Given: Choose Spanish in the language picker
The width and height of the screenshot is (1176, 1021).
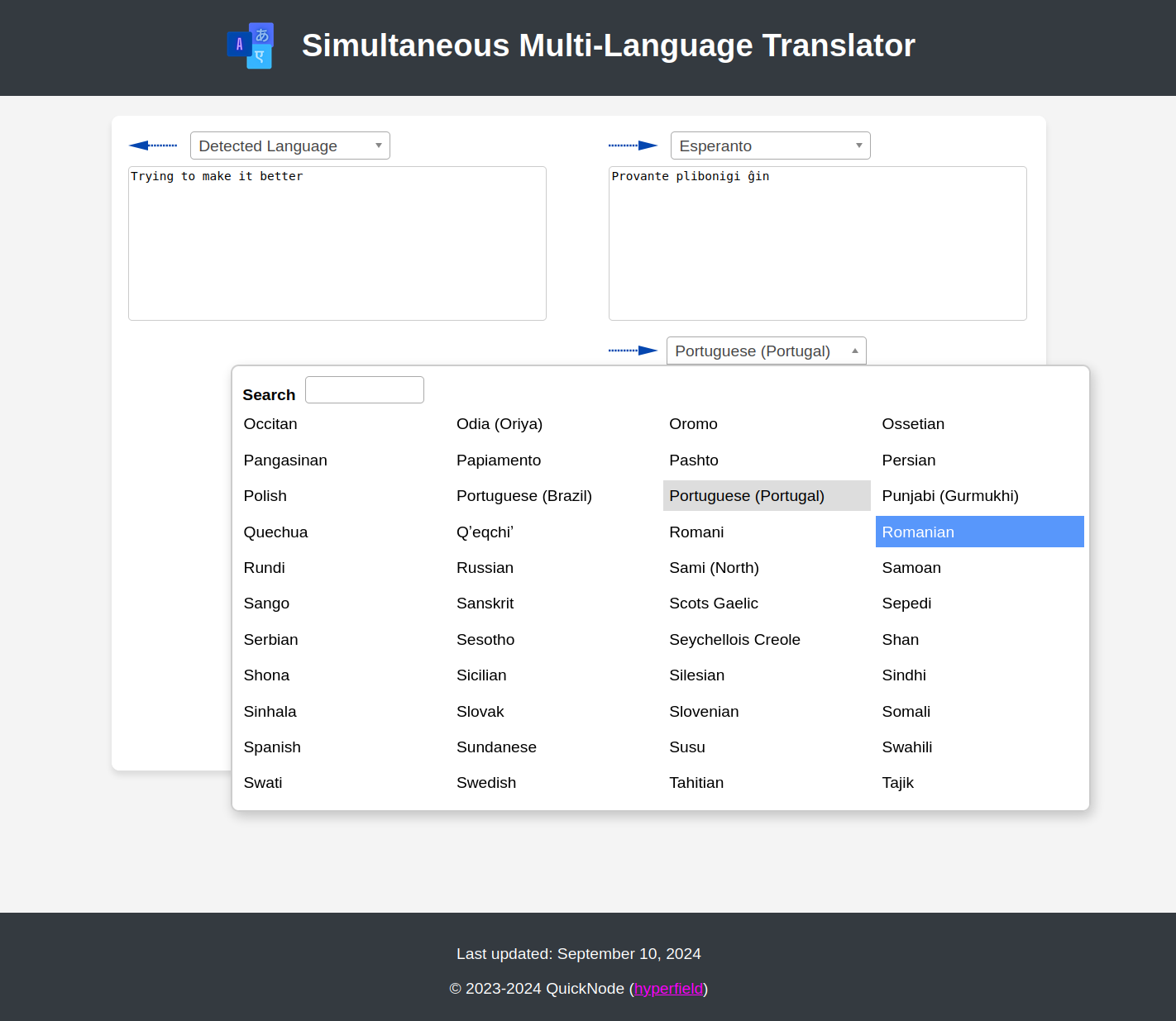Looking at the screenshot, I should pos(272,747).
